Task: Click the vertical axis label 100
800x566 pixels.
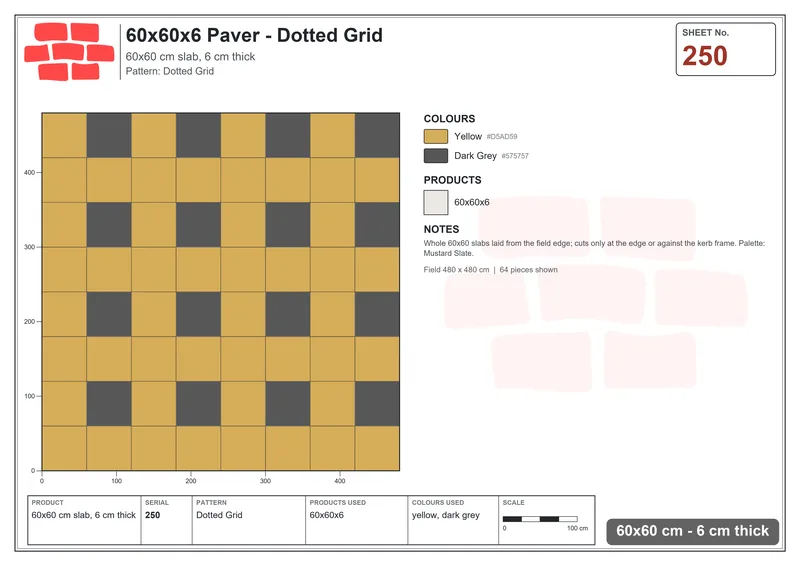Action: tap(29, 396)
